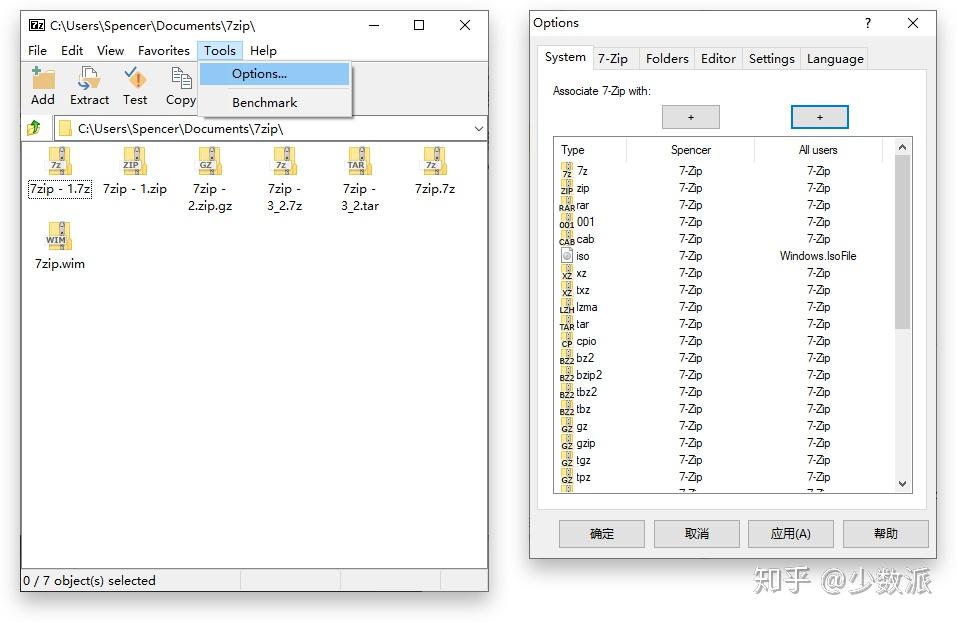The width and height of the screenshot is (957, 622).
Task: Switch to the Editor tab
Action: [x=718, y=59]
